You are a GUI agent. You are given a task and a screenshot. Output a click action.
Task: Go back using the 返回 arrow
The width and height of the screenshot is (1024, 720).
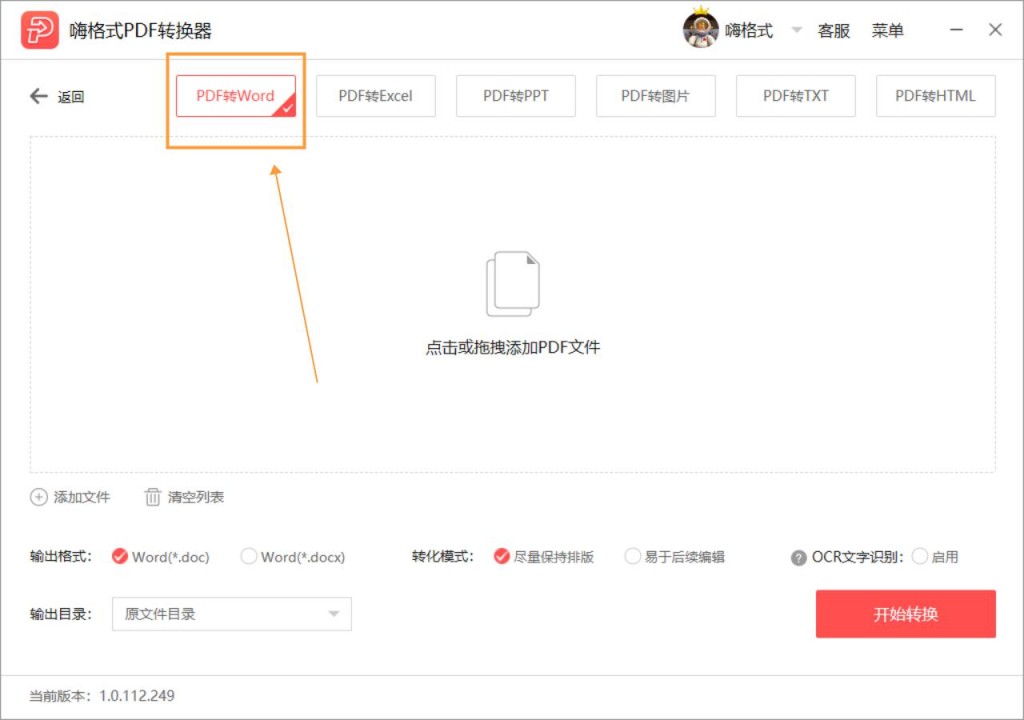point(39,97)
